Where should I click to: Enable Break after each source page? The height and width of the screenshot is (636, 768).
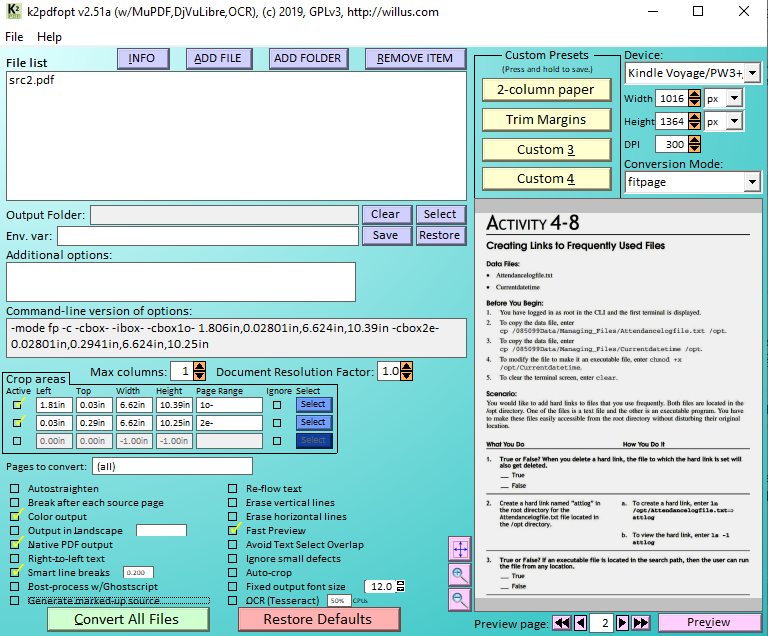[15, 503]
